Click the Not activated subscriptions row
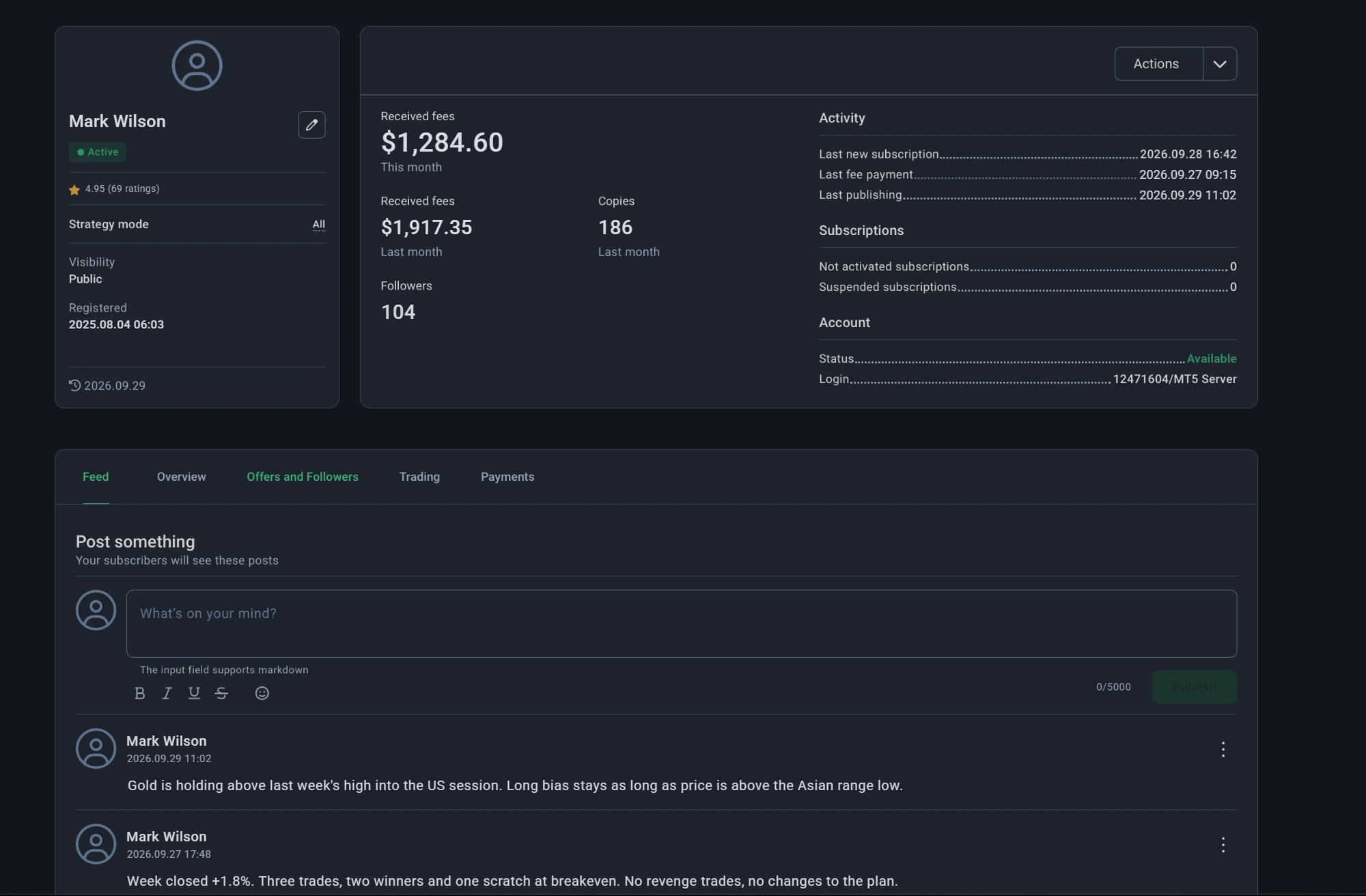 1028,266
